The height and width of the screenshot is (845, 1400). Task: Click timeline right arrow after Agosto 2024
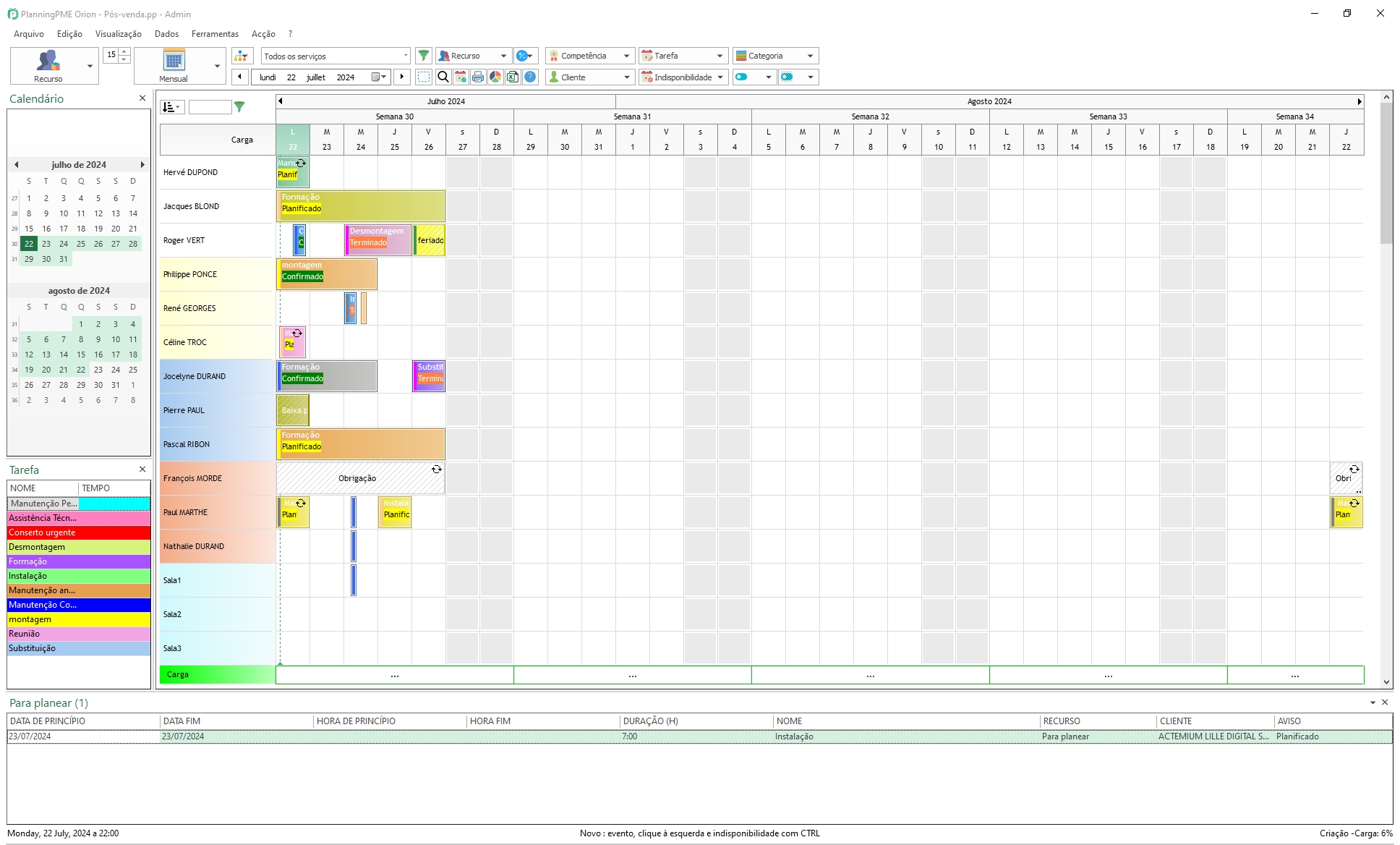(1360, 101)
